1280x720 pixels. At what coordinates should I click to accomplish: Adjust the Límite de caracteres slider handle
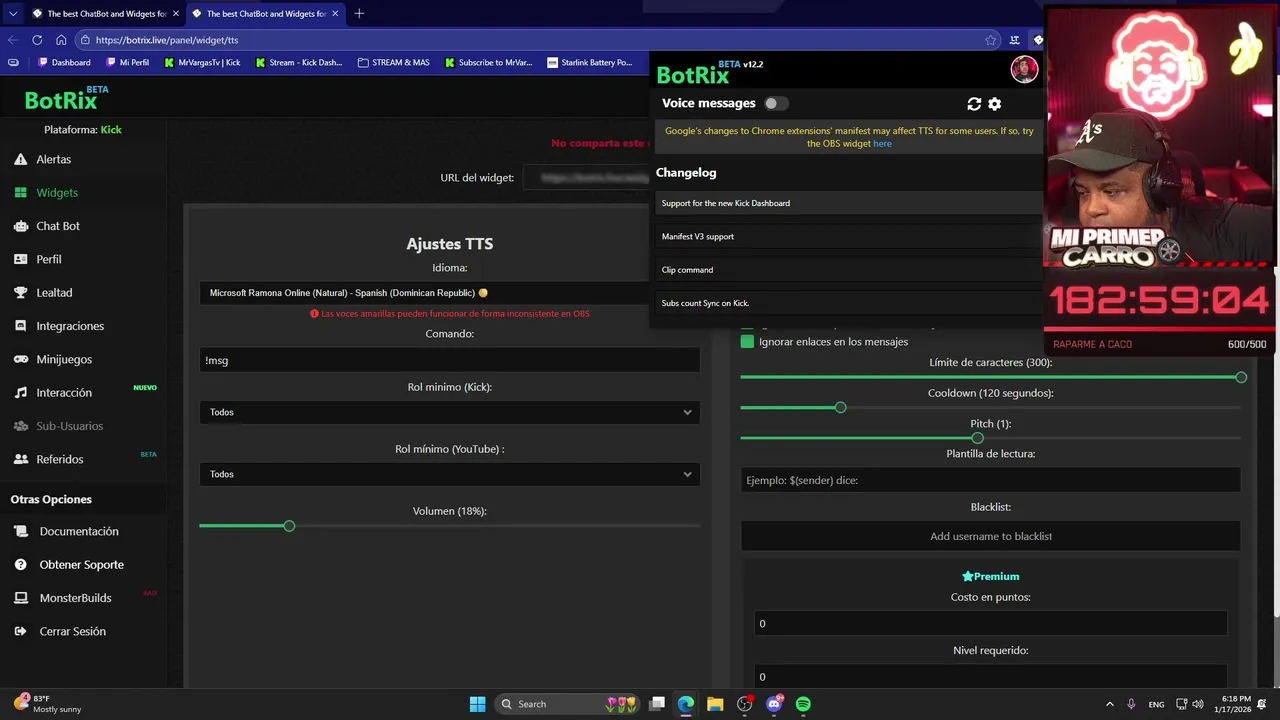click(1241, 377)
